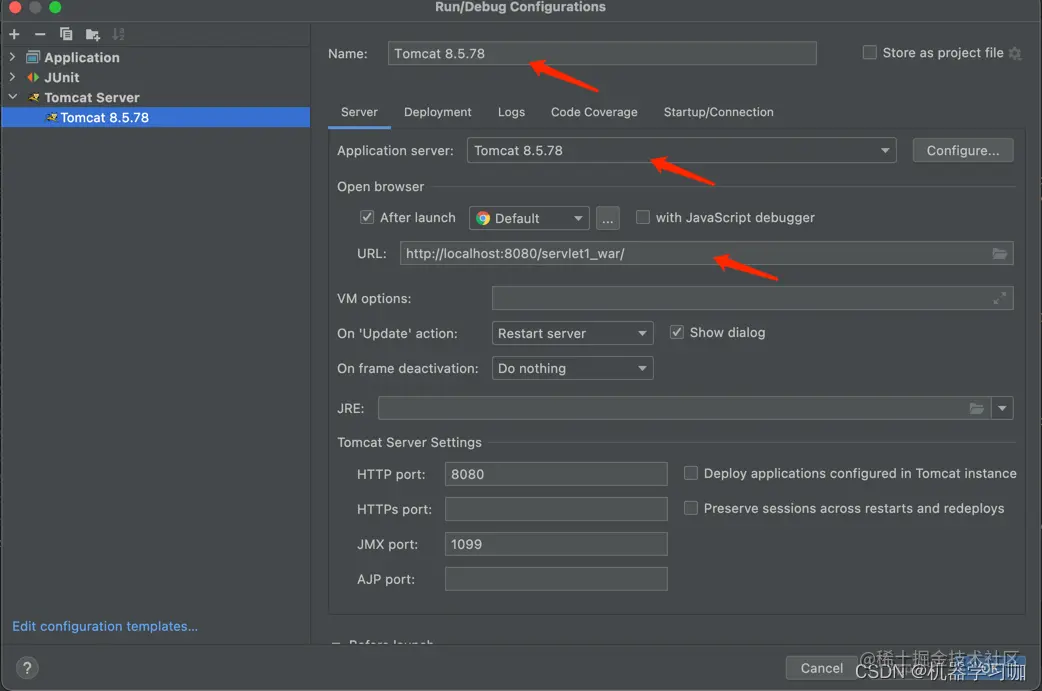Enable Deploy applications configured in Tomcat instance

[691, 473]
